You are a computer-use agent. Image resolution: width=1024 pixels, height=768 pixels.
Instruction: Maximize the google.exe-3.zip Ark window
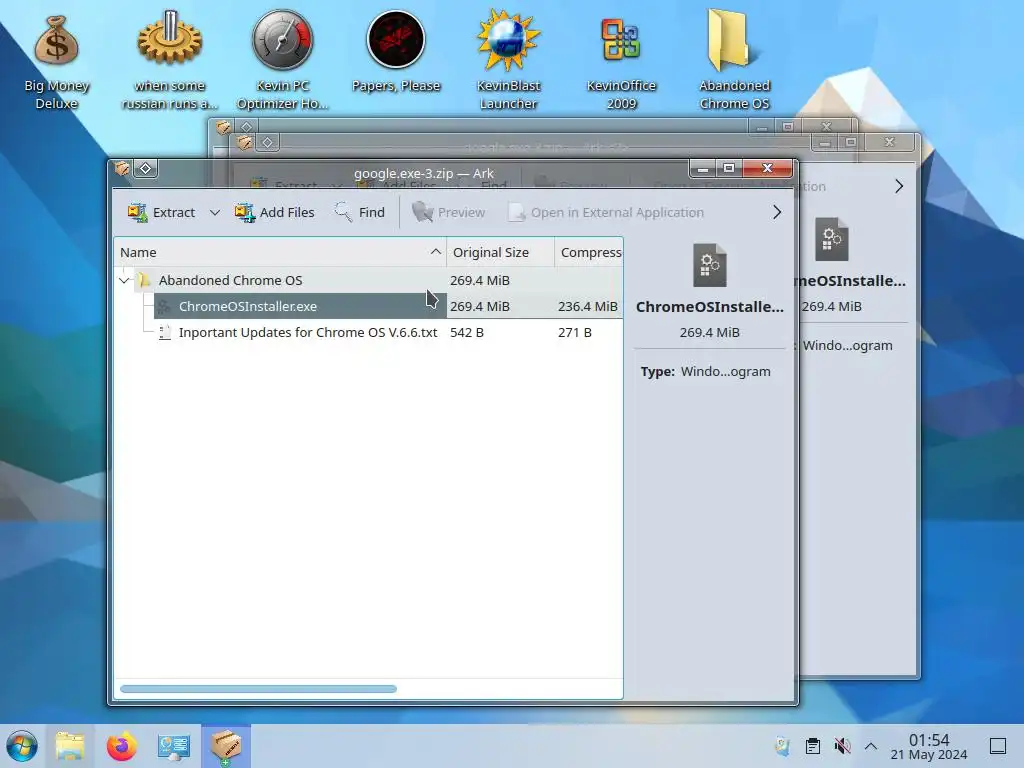coord(729,168)
